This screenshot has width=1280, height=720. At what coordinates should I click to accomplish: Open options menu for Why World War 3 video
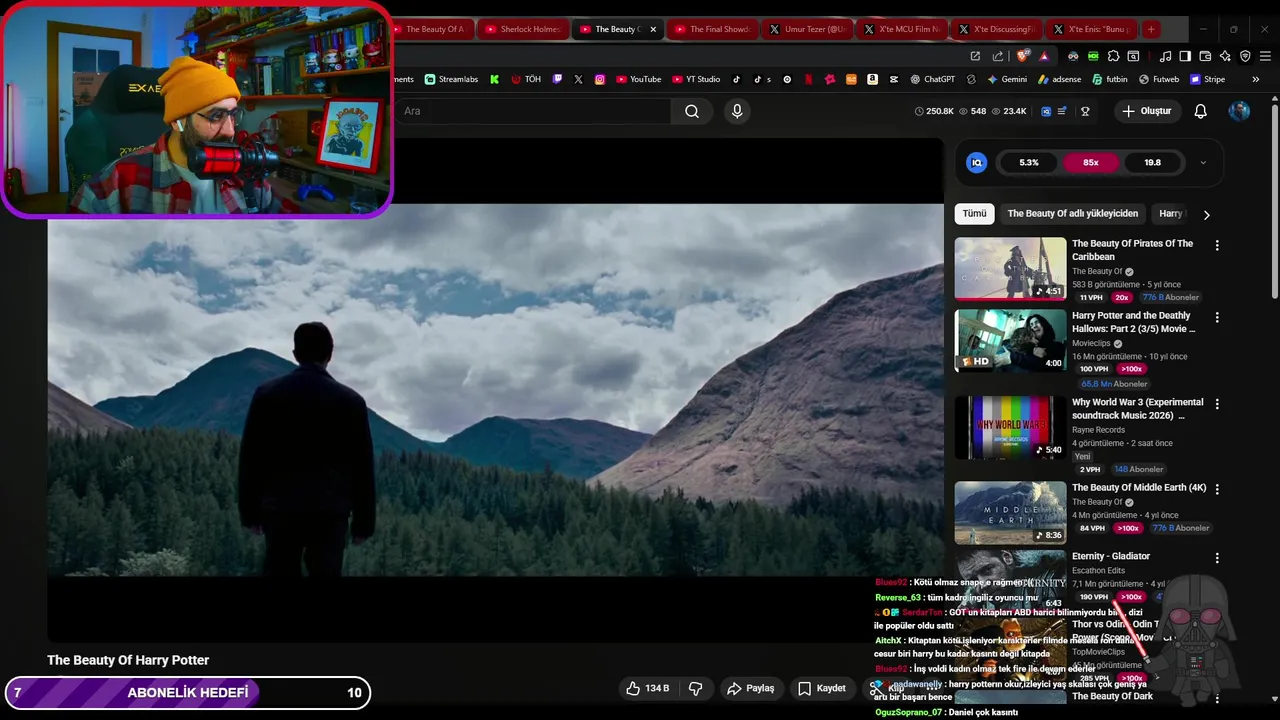[x=1217, y=404]
